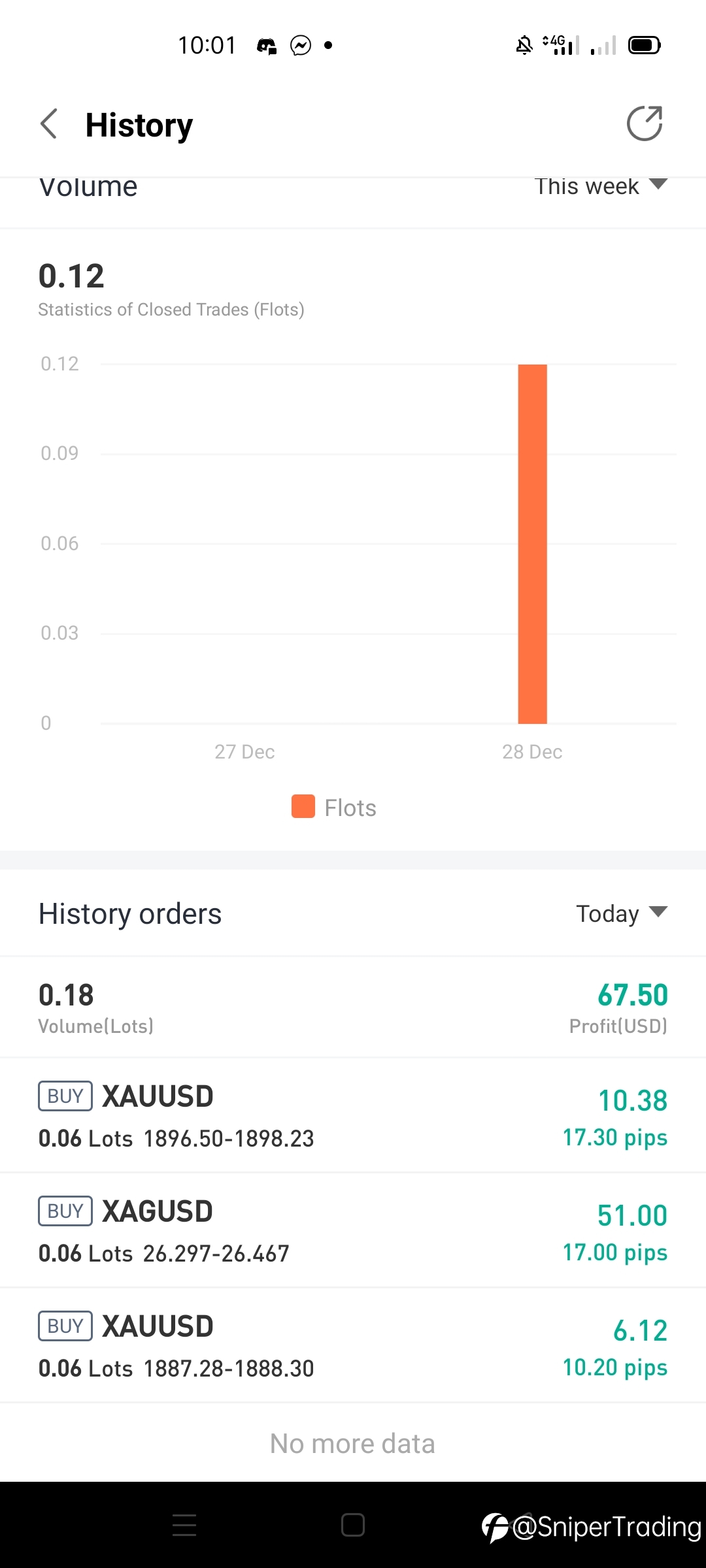Image resolution: width=706 pixels, height=1568 pixels.
Task: Expand the This week dropdown
Action: (x=601, y=186)
